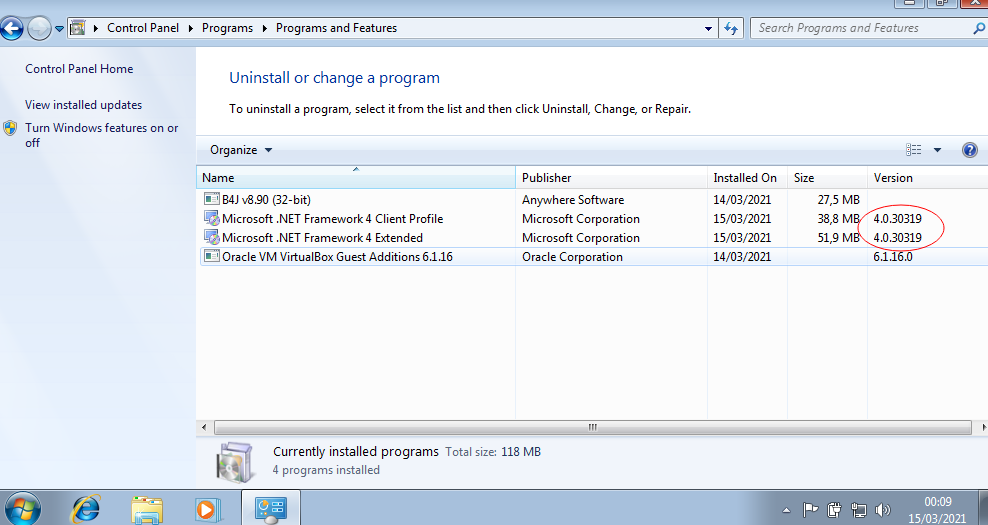Expand the breadcrumb arrow after Programs
Screen dimensions: 988x525
pyautogui.click(x=264, y=28)
